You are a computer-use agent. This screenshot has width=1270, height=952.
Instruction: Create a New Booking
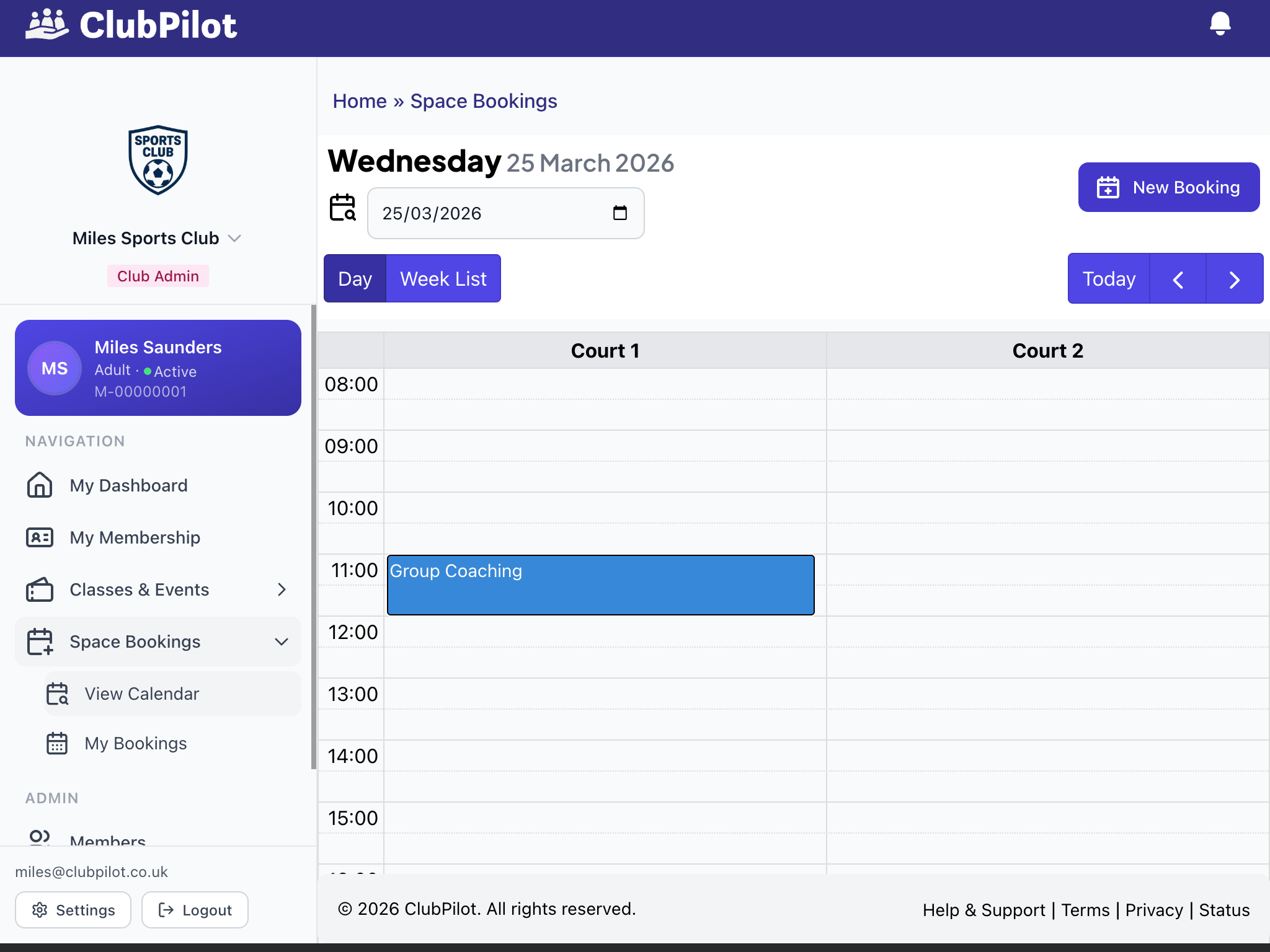click(x=1168, y=187)
